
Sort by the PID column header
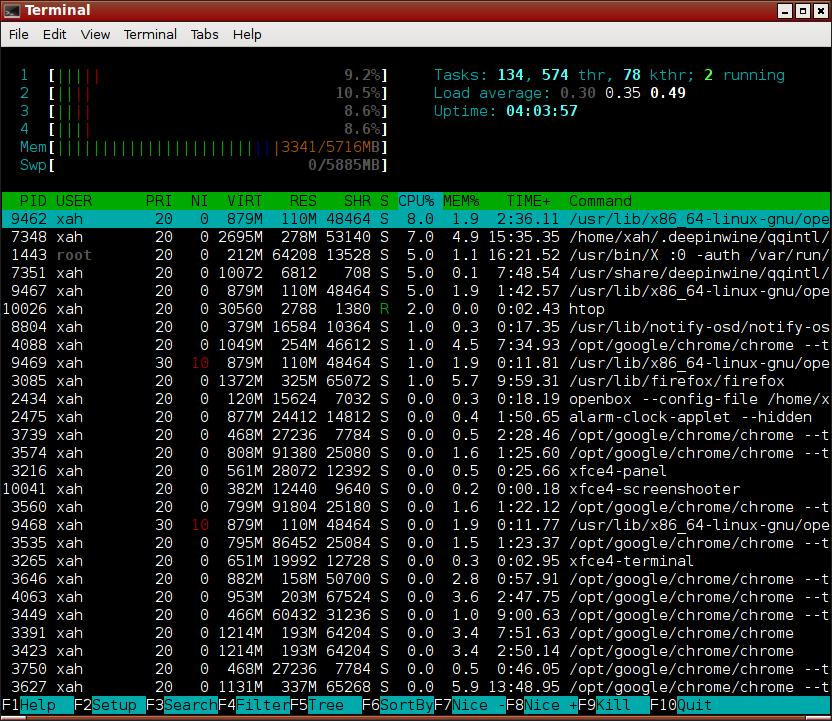click(33, 201)
